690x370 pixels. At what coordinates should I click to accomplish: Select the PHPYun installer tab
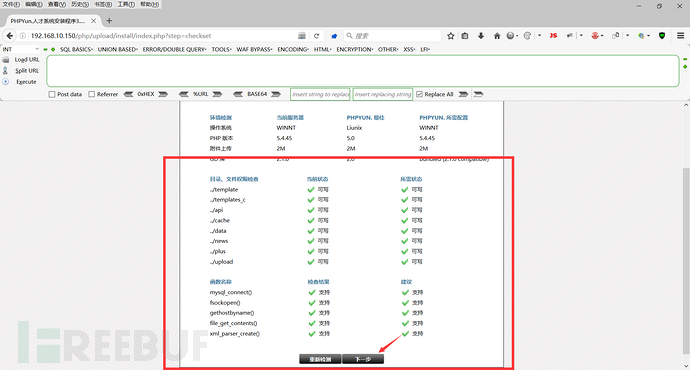pyautogui.click(x=54, y=21)
